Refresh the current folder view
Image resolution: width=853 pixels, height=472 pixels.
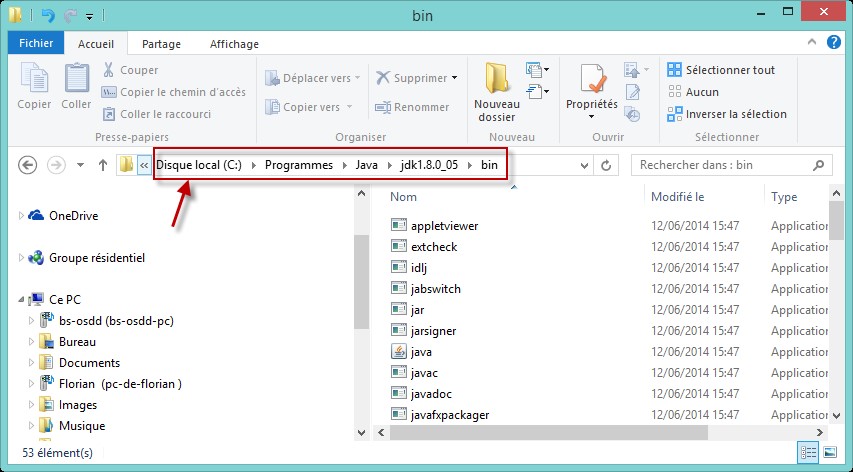tap(606, 165)
